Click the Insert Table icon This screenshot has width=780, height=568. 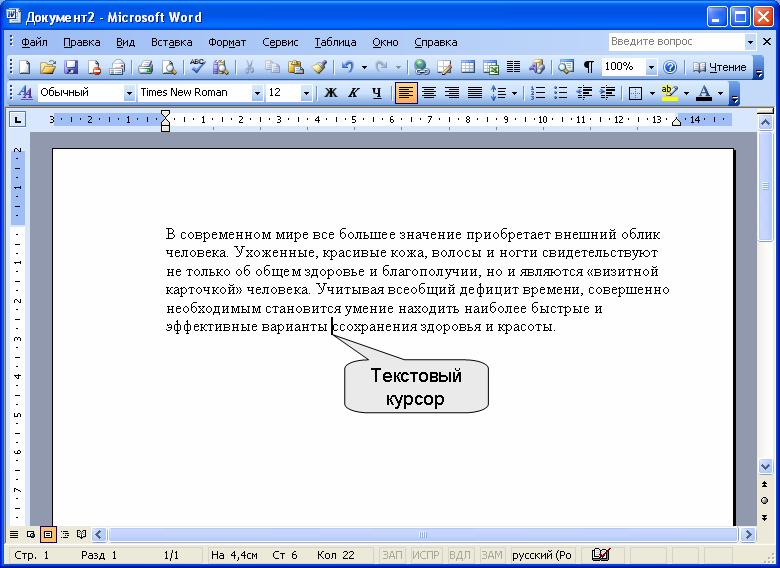(x=468, y=67)
